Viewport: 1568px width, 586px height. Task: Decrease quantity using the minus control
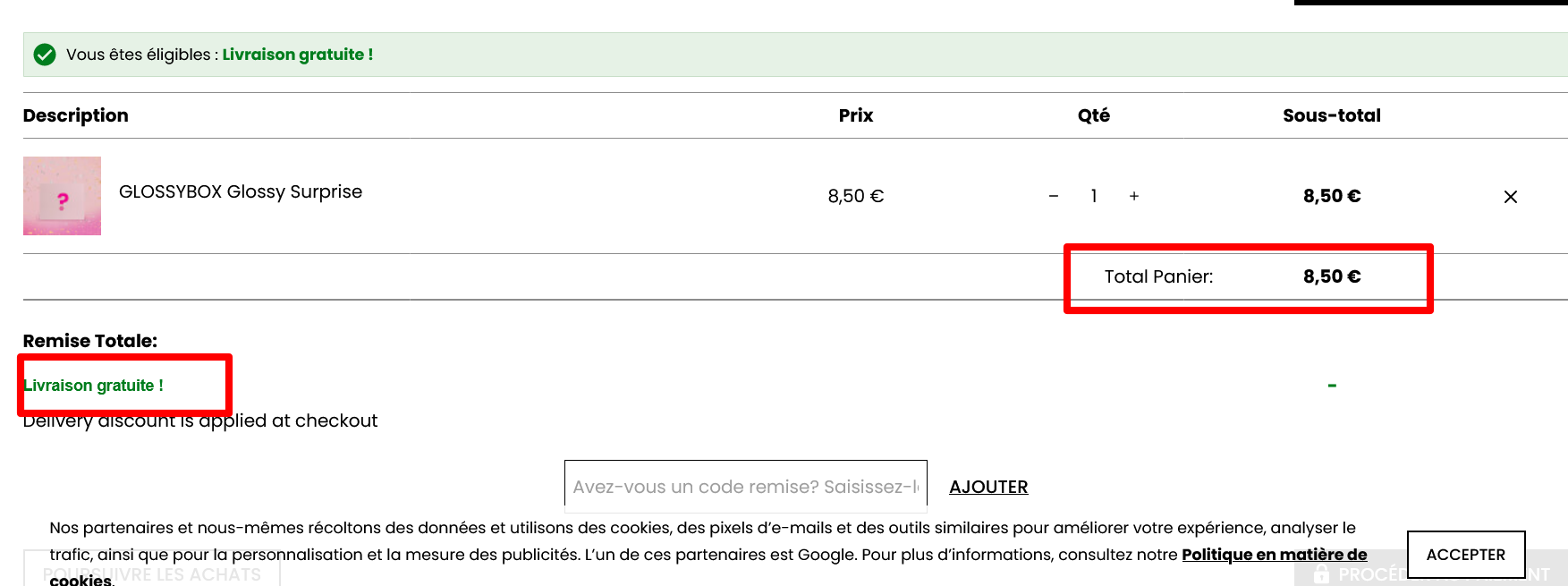1053,196
